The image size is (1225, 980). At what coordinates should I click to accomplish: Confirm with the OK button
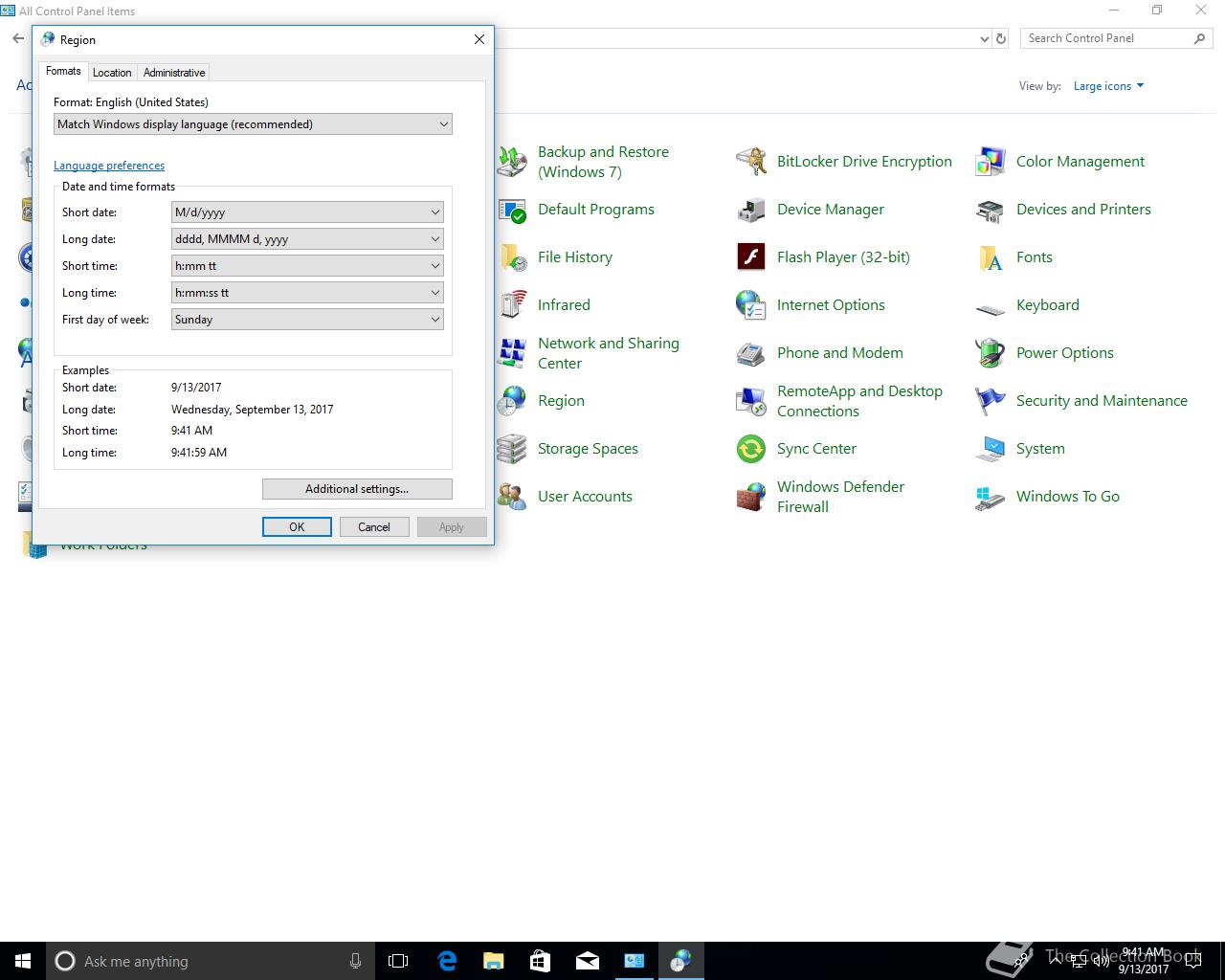tap(297, 527)
